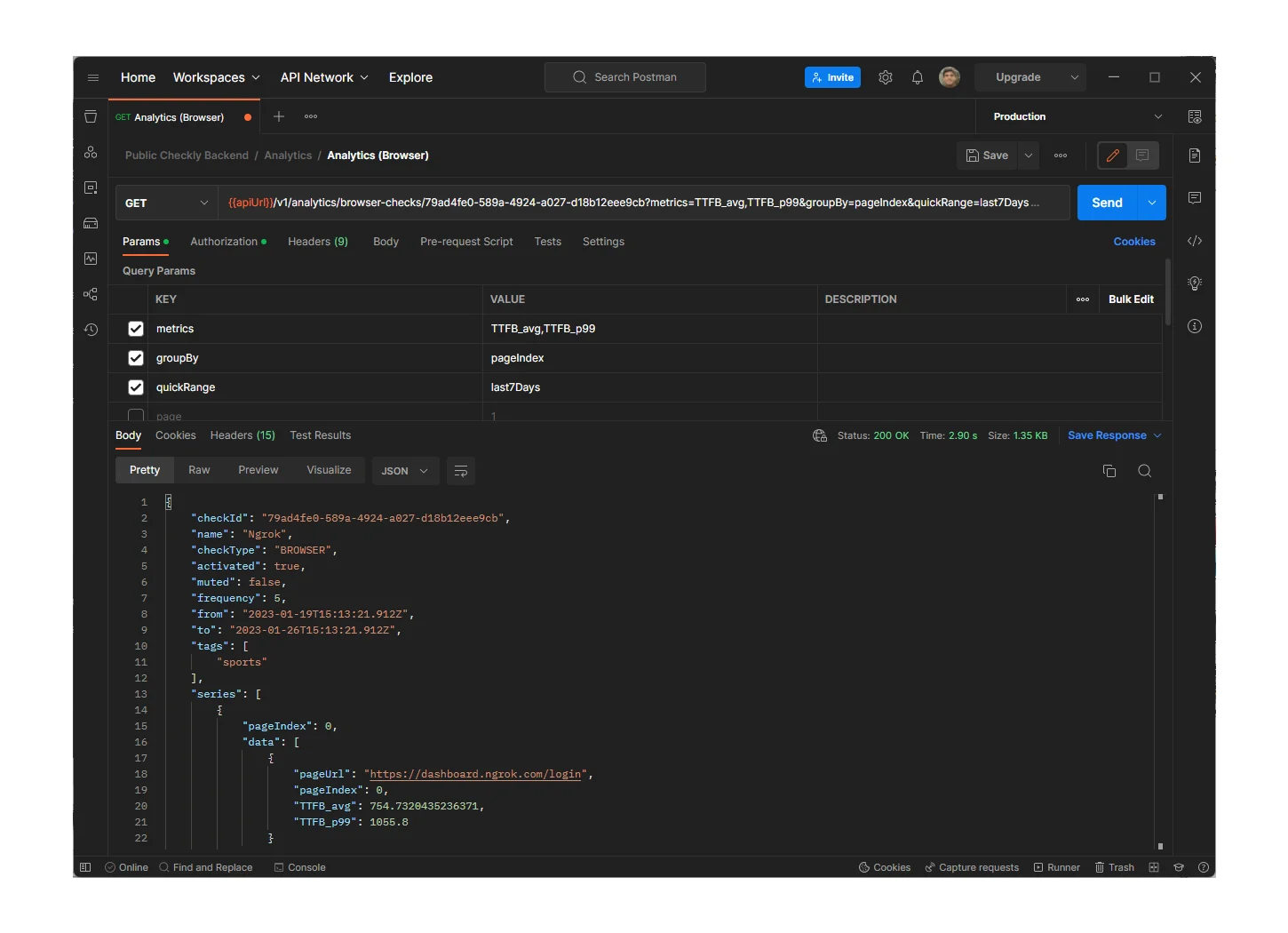Screen dimensions: 1288x933
Task: Switch to Authorization tab
Action: pyautogui.click(x=228, y=242)
